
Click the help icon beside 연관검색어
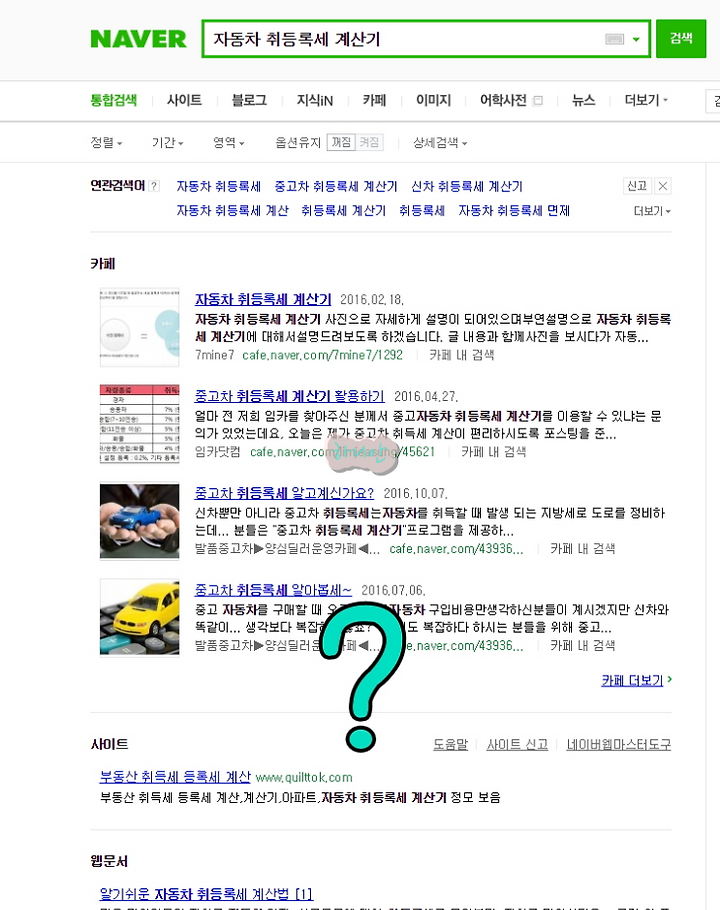tap(154, 186)
